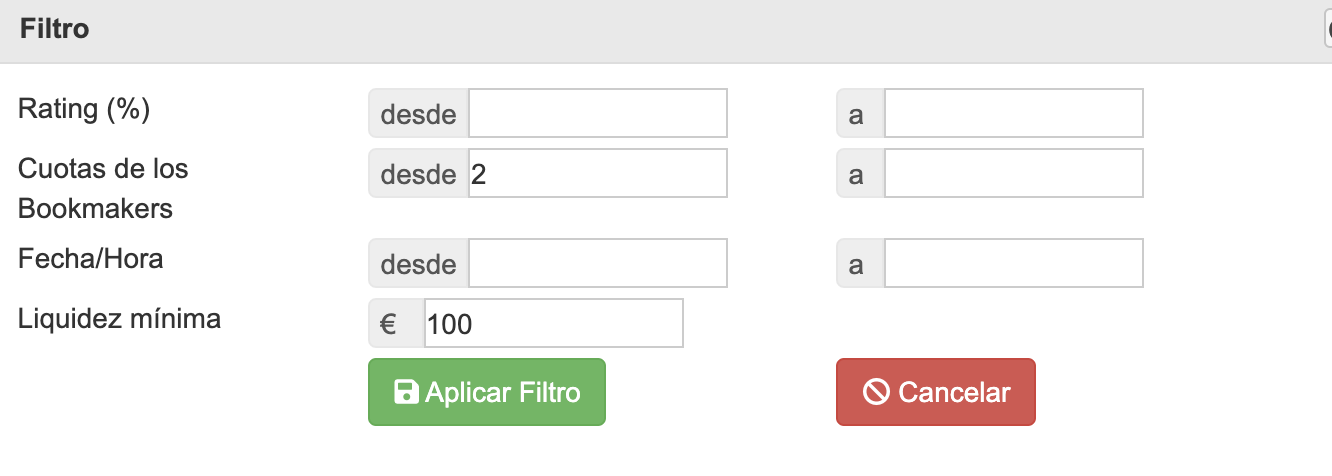
Task: Open the Fecha/Hora 'a' end date field
Action: pos(1013,263)
